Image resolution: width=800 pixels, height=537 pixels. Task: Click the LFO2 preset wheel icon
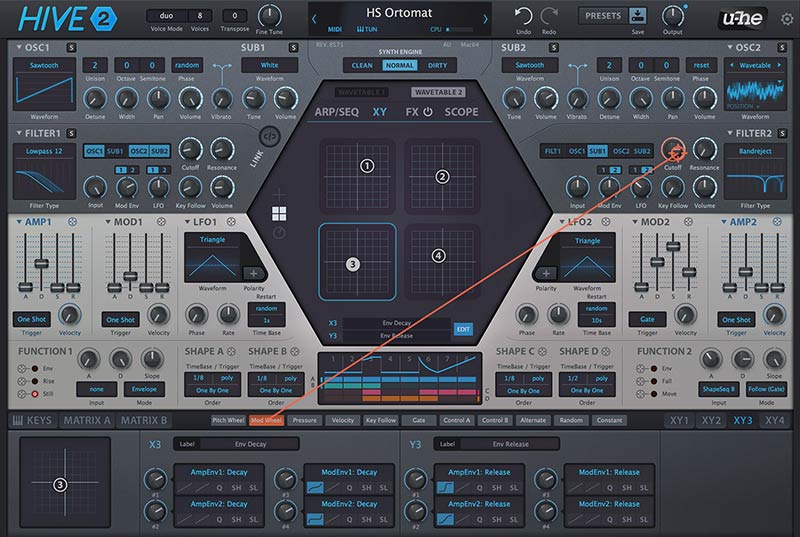point(606,222)
